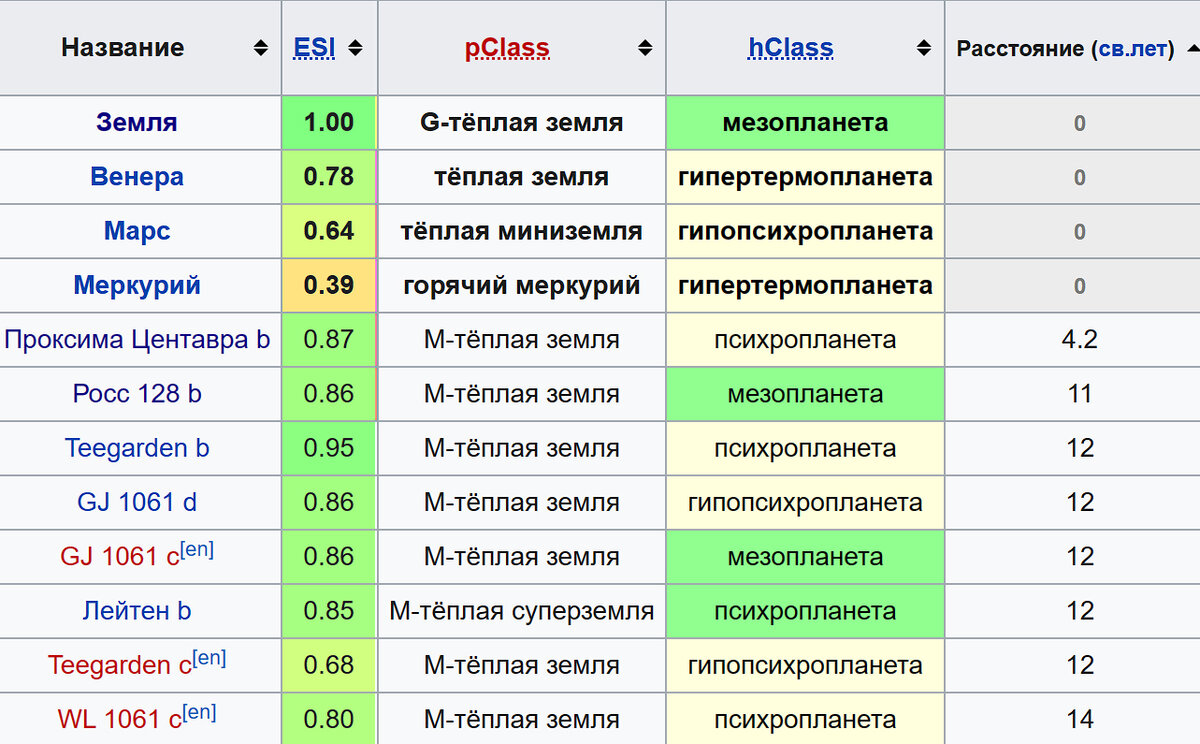Open Проксима Центавра b link
The image size is (1200, 744).
coord(137,339)
